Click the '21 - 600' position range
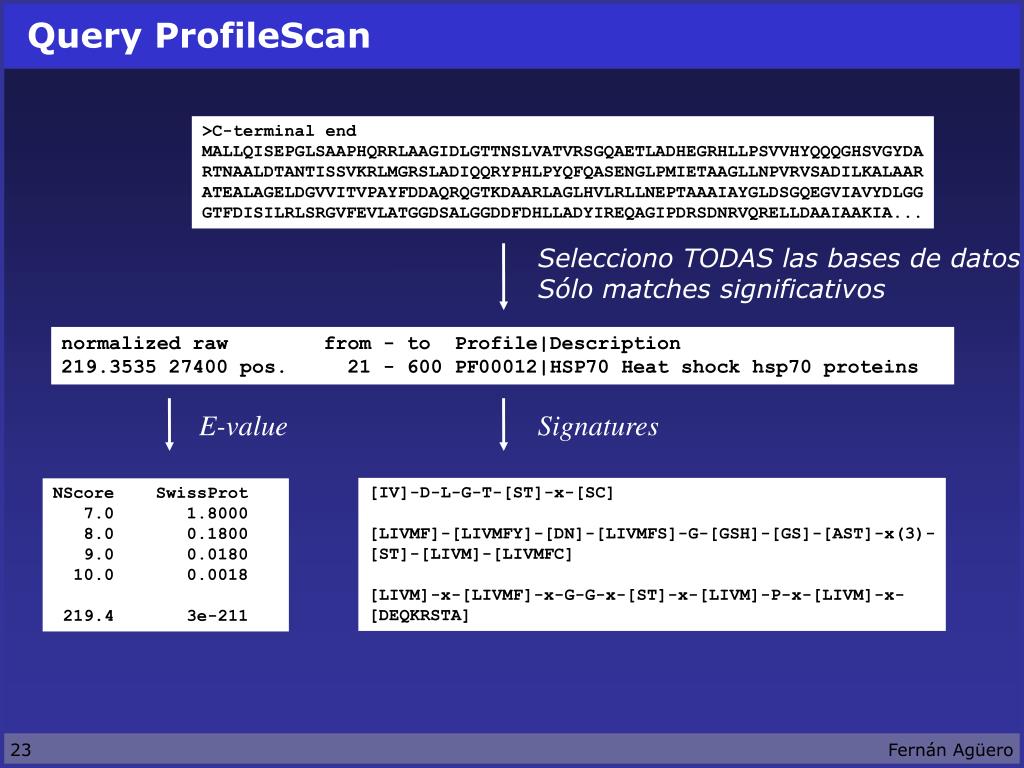The image size is (1024, 768). 394,367
